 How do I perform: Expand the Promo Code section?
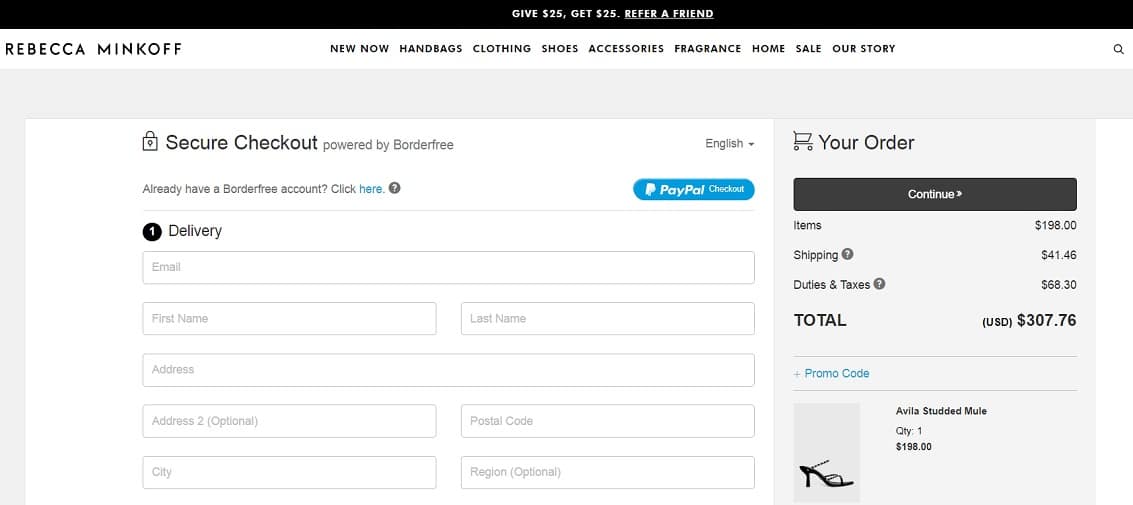pos(832,374)
